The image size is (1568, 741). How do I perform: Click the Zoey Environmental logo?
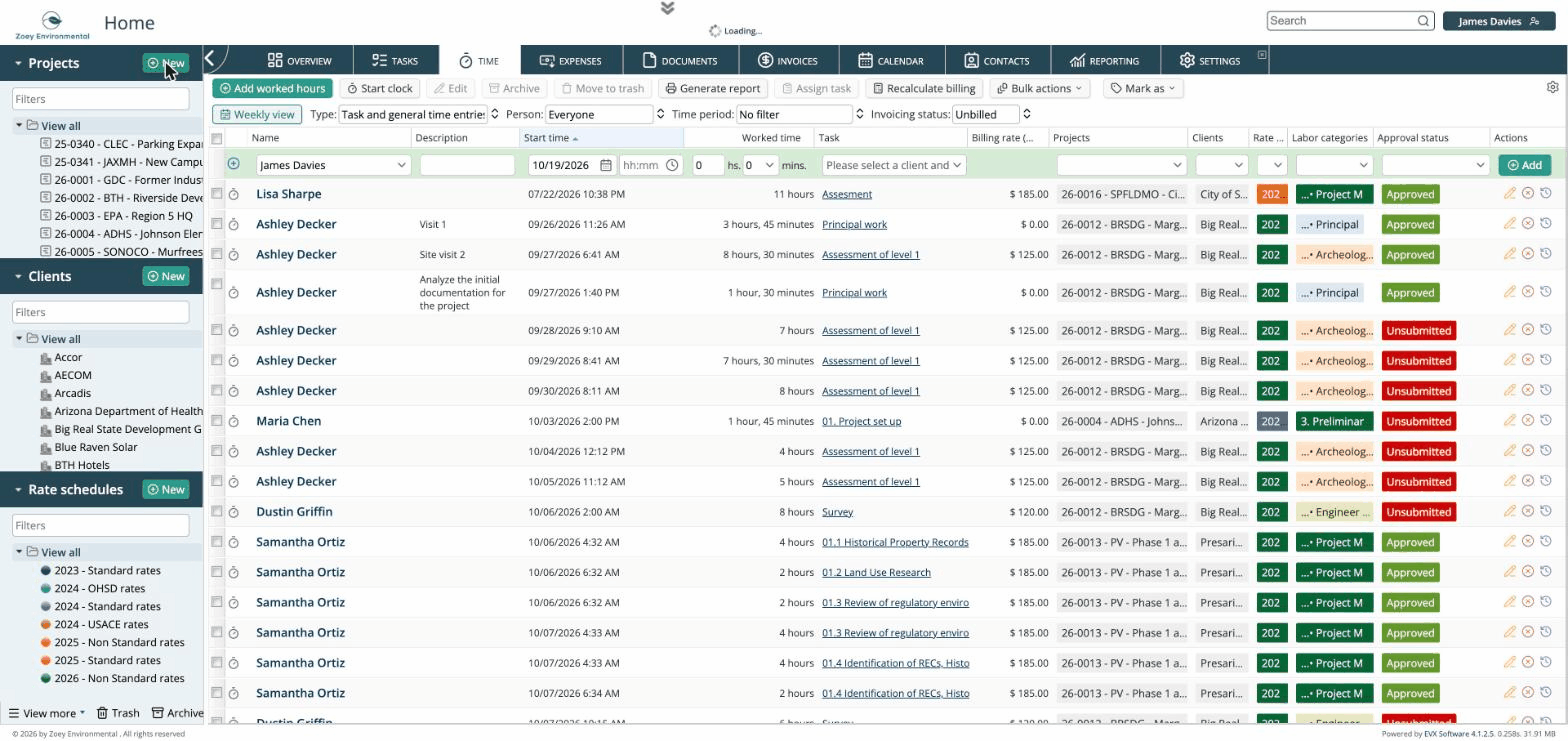[52, 23]
